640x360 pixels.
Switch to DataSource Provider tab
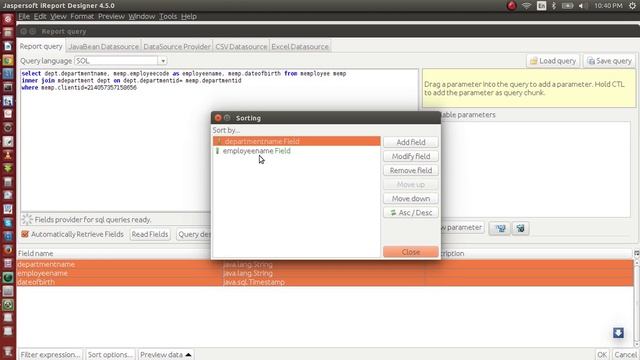[177, 47]
